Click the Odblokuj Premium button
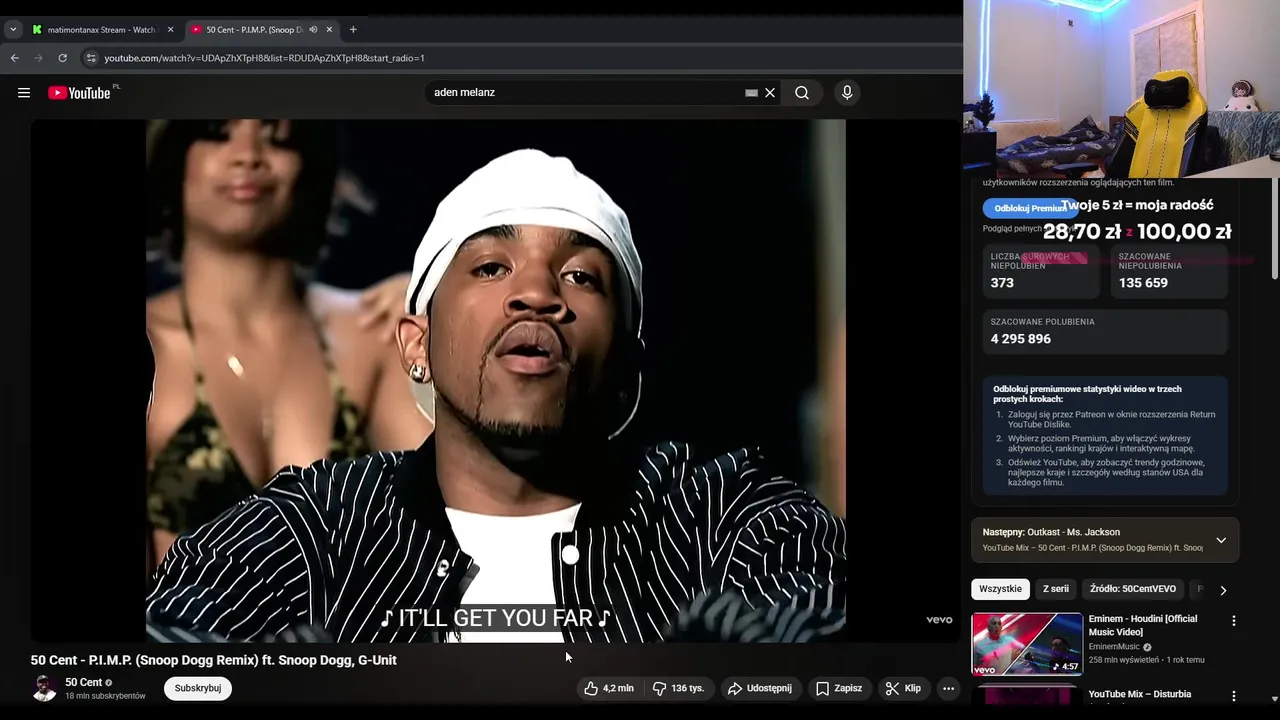 (x=1030, y=208)
